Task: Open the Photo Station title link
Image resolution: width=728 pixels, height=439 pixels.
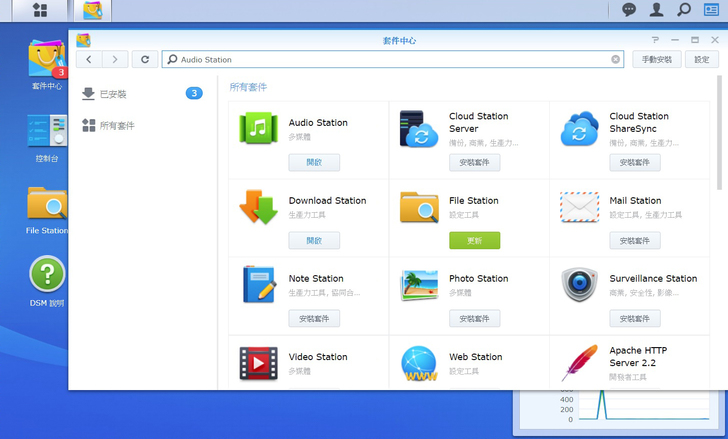Action: tap(479, 278)
